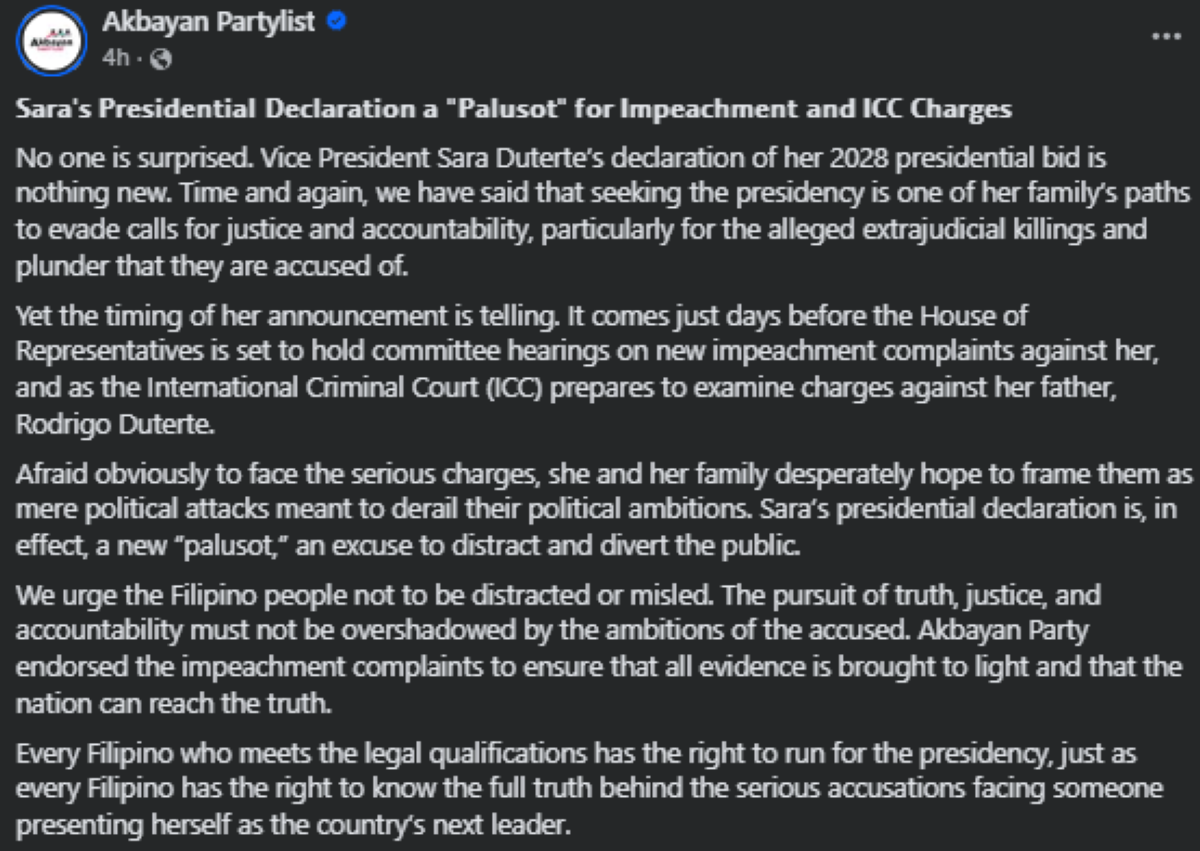Click the bold post headline about "Palusot"
This screenshot has height=851, width=1200.
[513, 110]
